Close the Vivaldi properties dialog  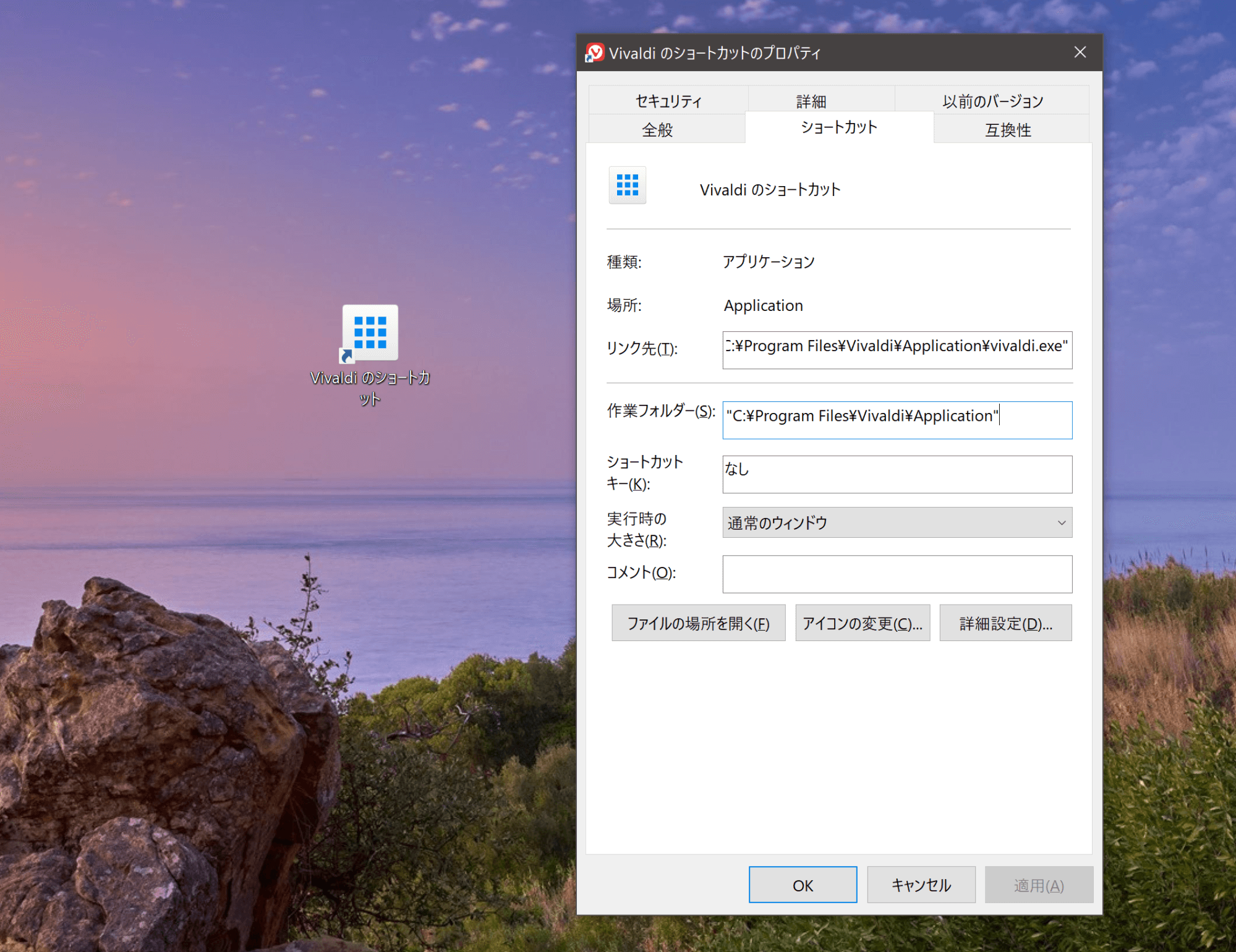(x=1080, y=53)
